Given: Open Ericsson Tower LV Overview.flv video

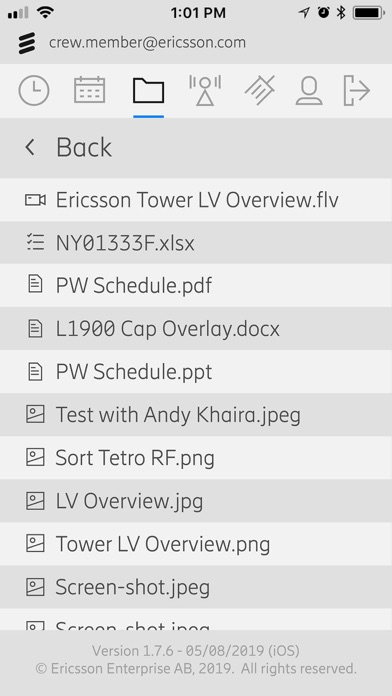Looking at the screenshot, I should [x=196, y=200].
